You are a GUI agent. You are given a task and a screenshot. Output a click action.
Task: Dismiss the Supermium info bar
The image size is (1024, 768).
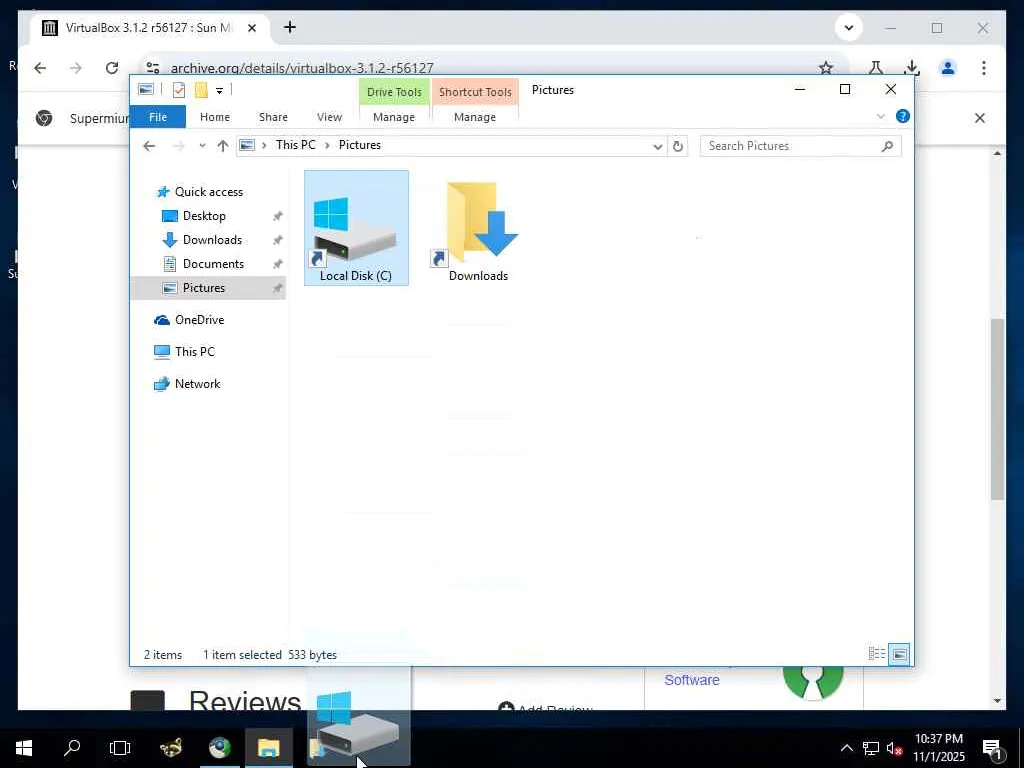[x=980, y=118]
